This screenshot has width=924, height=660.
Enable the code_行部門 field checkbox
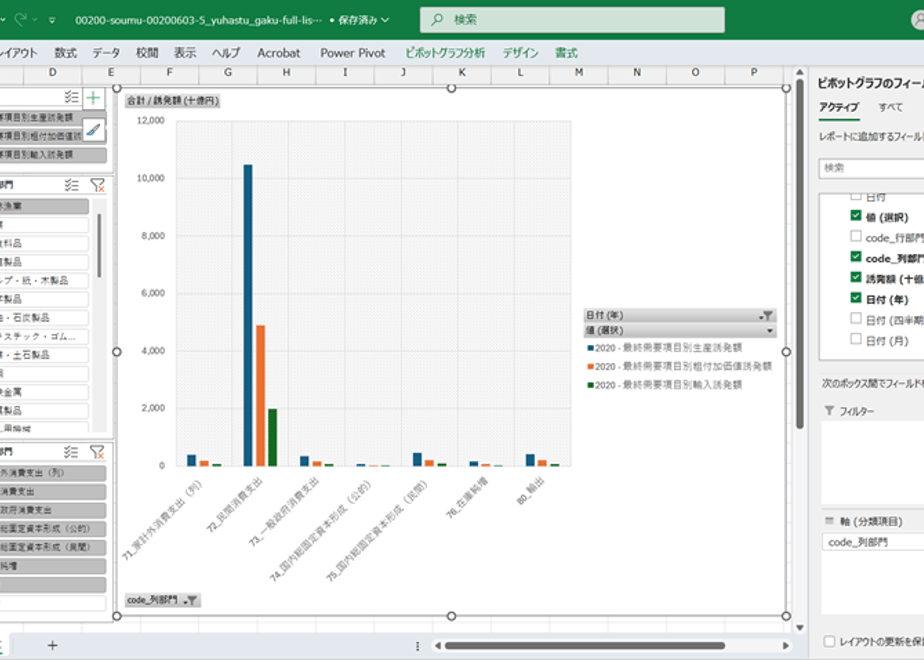click(x=856, y=236)
